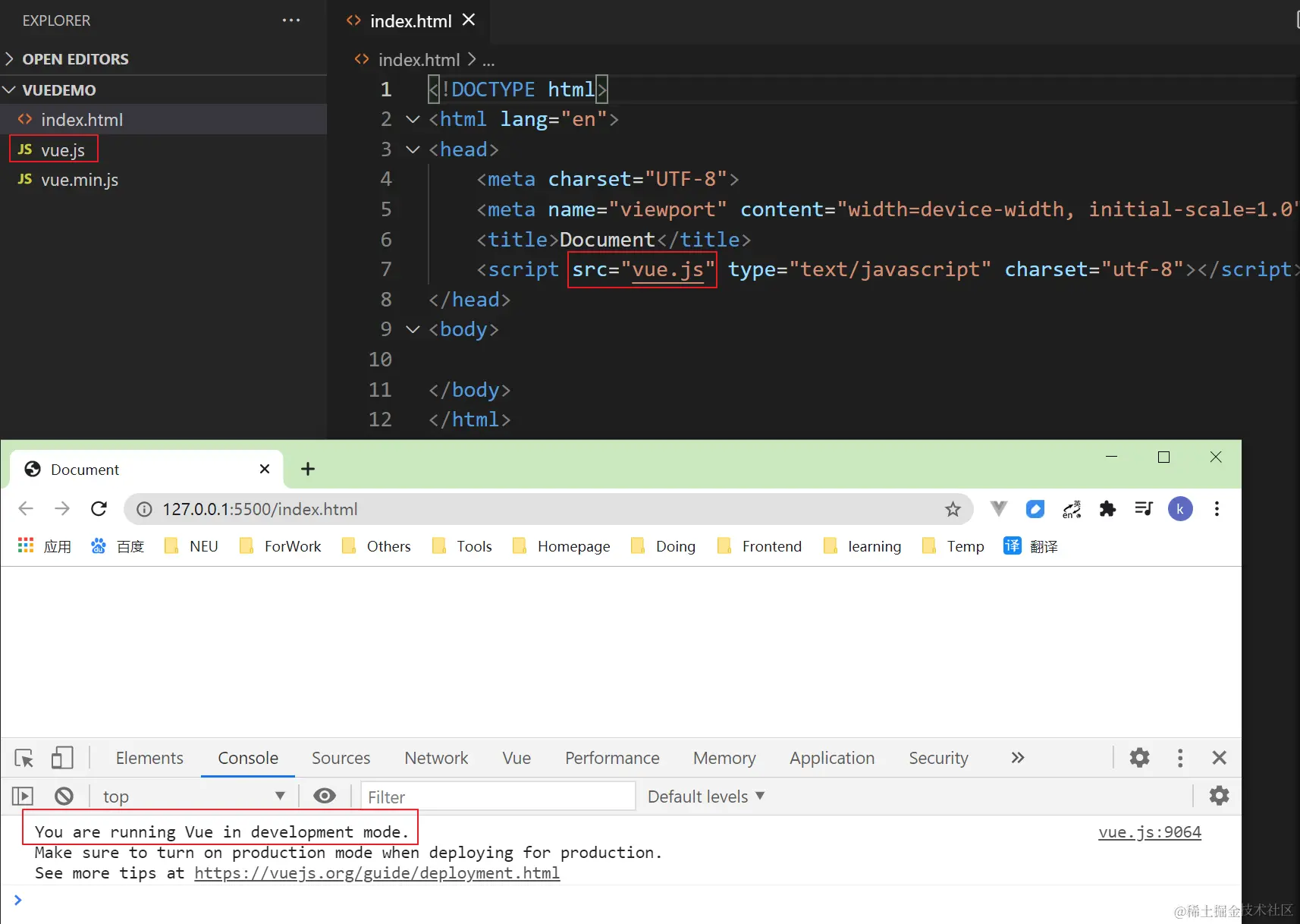1300x924 pixels.
Task: Open the Chrome profile avatar
Action: coord(1180,509)
